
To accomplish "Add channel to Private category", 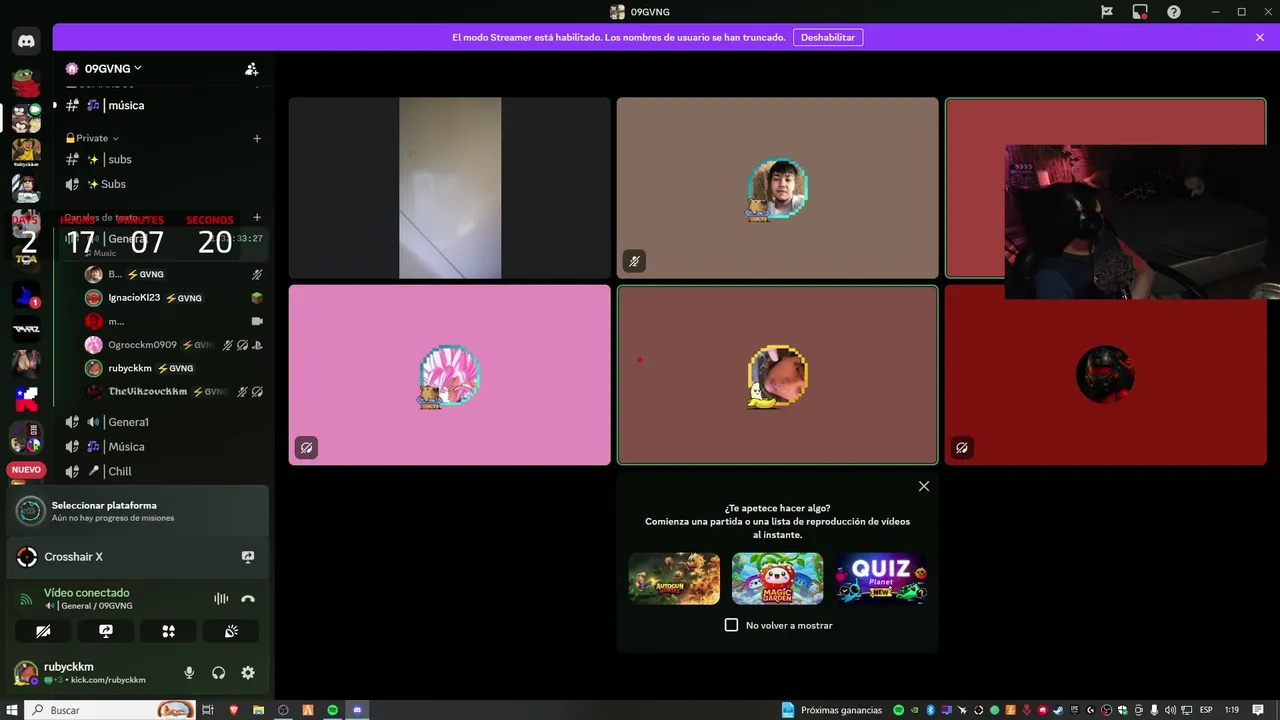I will click(x=257, y=138).
